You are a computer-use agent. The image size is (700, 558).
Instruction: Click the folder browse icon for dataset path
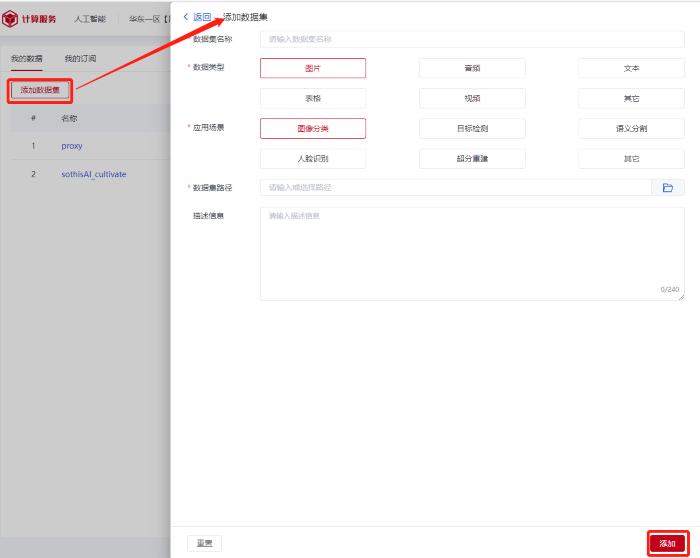[x=668, y=187]
